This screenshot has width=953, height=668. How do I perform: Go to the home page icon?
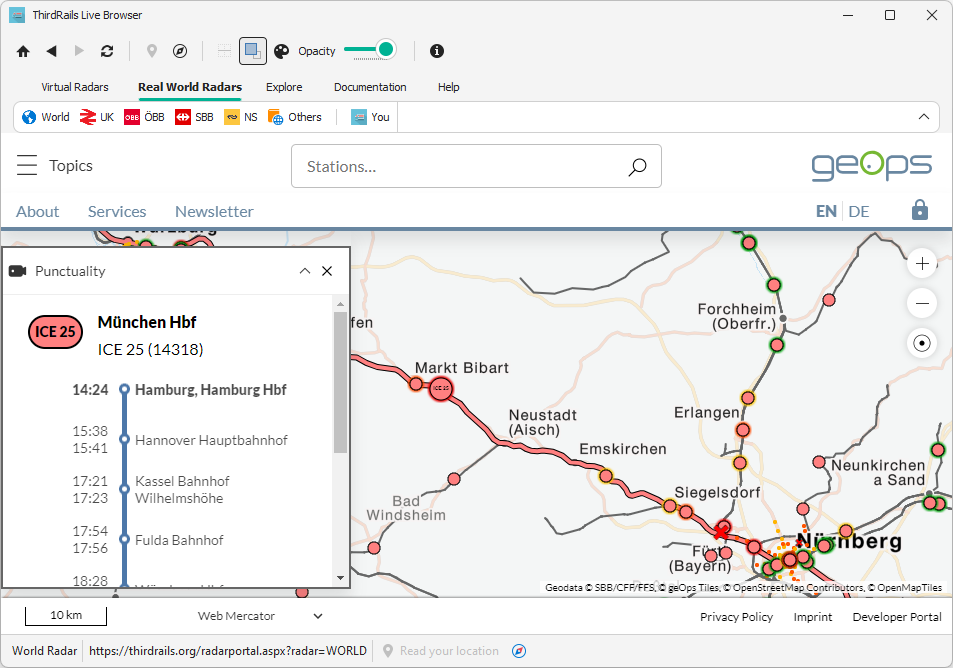coord(23,52)
